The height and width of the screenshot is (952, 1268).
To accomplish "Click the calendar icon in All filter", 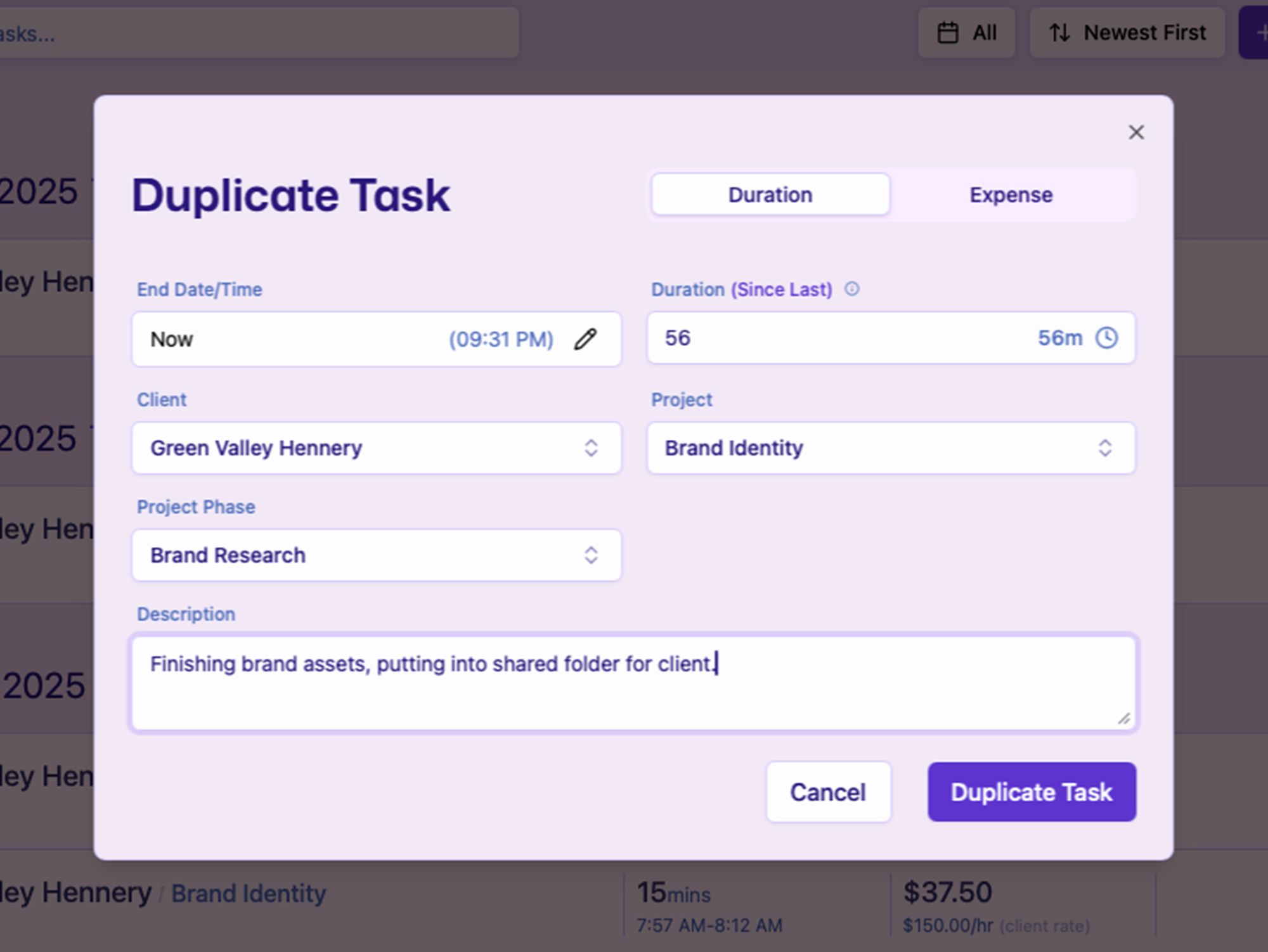I will (x=948, y=33).
